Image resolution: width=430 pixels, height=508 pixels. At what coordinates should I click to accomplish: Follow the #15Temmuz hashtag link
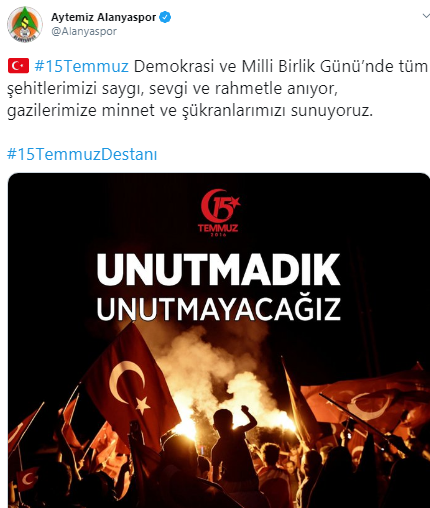[x=81, y=66]
